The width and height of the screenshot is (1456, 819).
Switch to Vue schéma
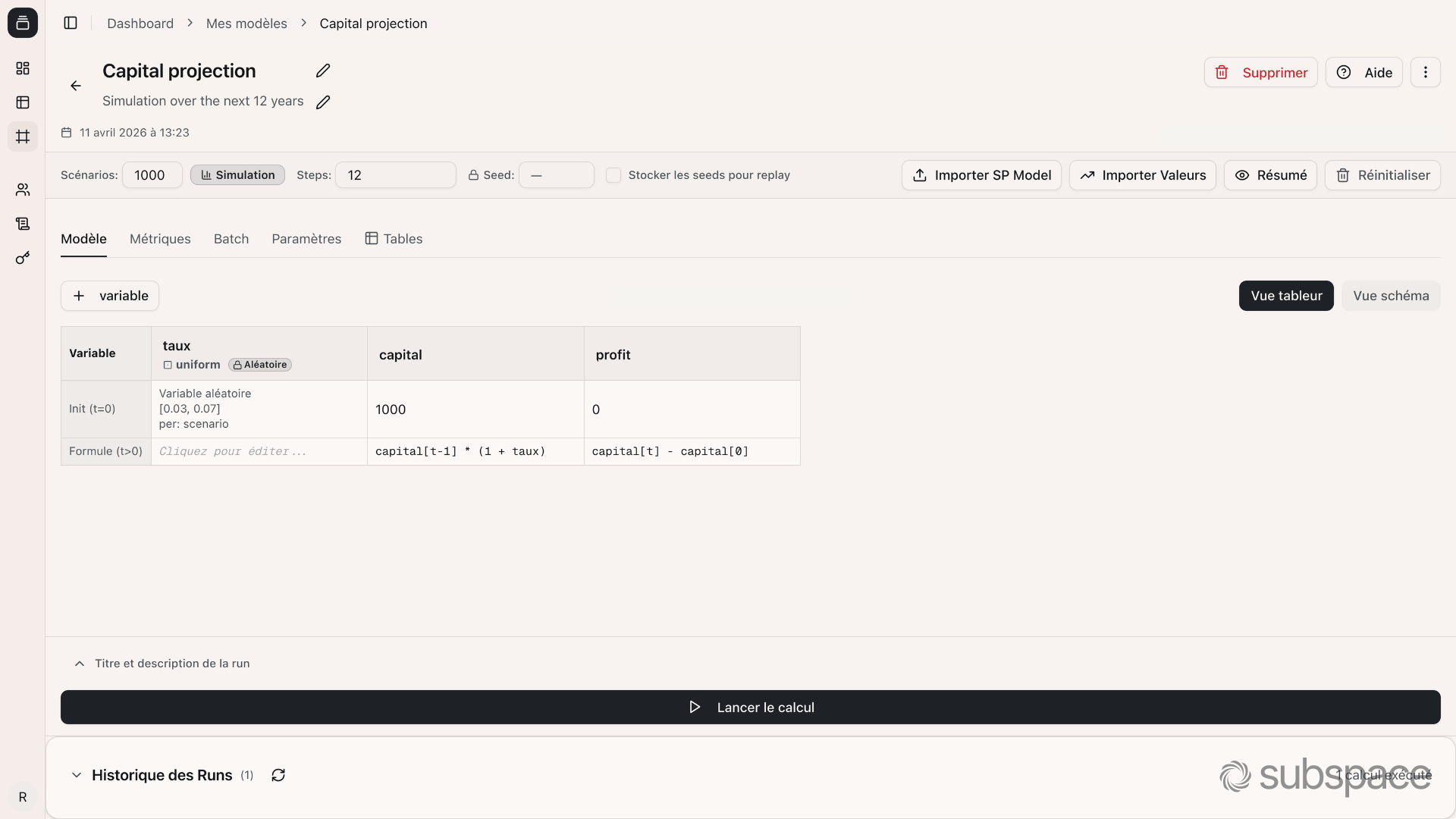point(1390,296)
